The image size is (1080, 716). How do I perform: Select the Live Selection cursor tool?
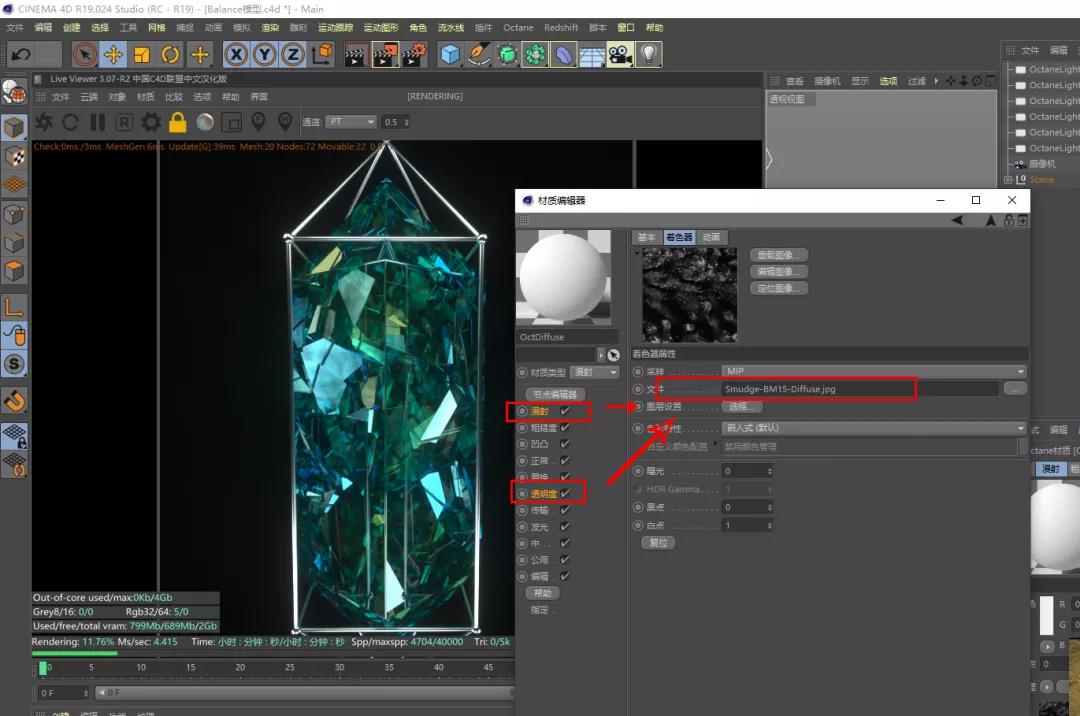coord(85,54)
